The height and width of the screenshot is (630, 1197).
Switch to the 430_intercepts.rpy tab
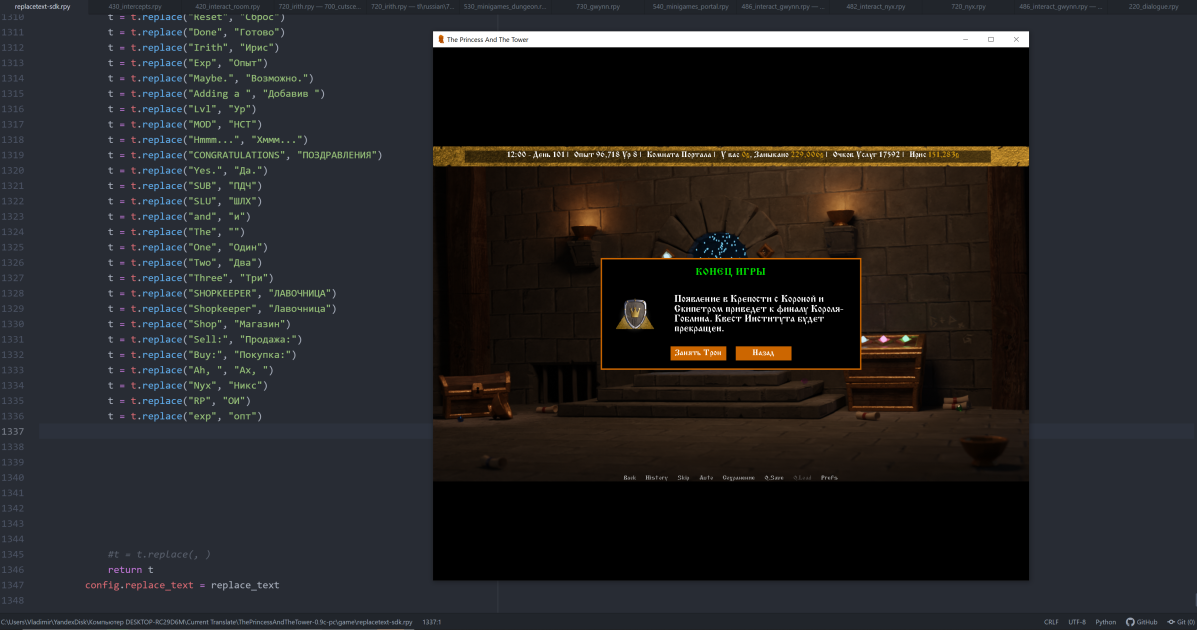pyautogui.click(x=135, y=6)
